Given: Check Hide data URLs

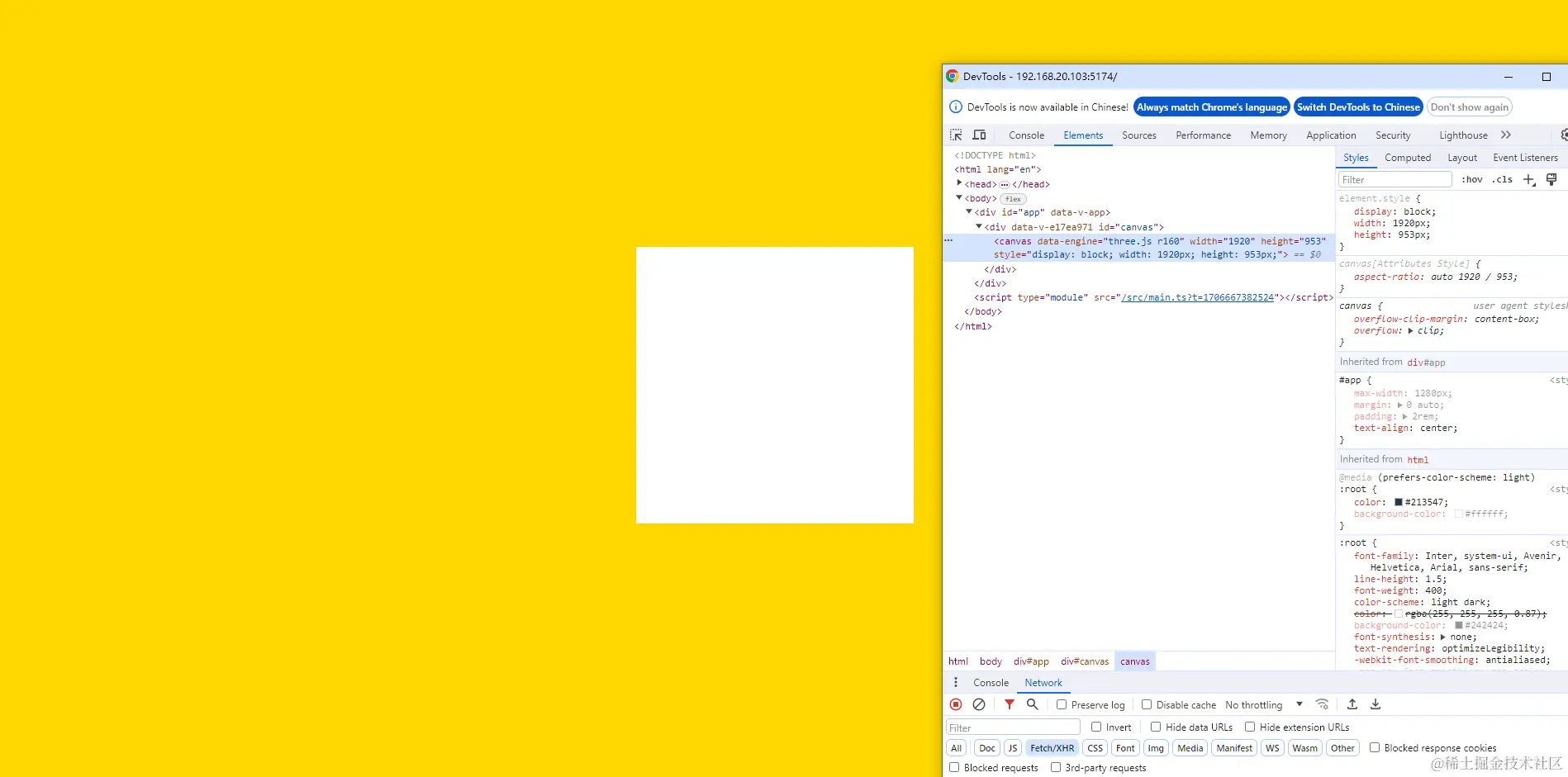Looking at the screenshot, I should [x=1156, y=727].
